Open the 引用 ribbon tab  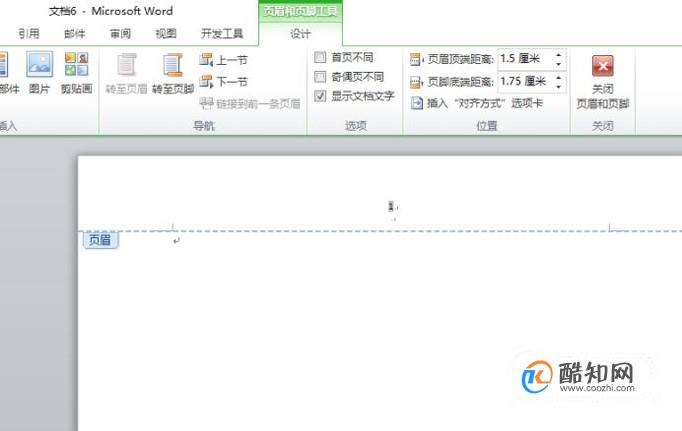click(x=29, y=33)
